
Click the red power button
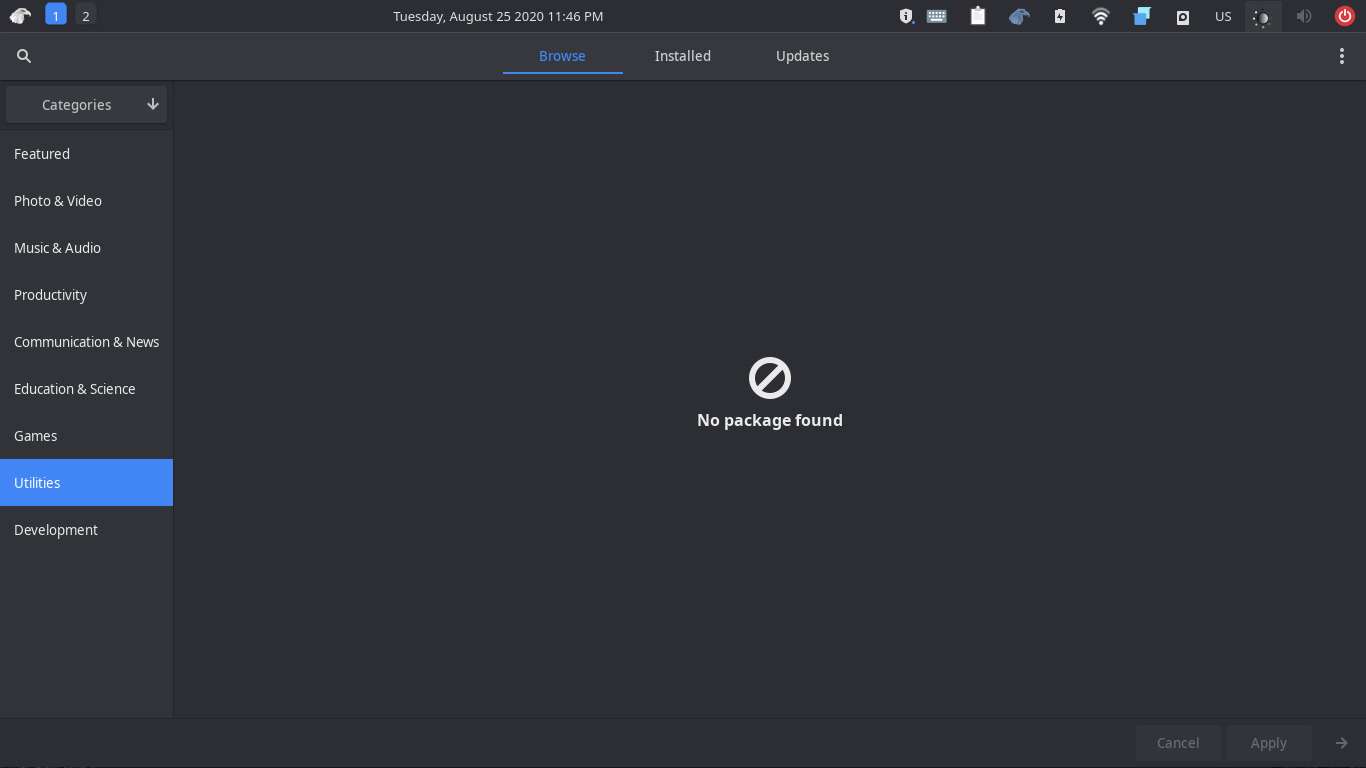[x=1345, y=16]
